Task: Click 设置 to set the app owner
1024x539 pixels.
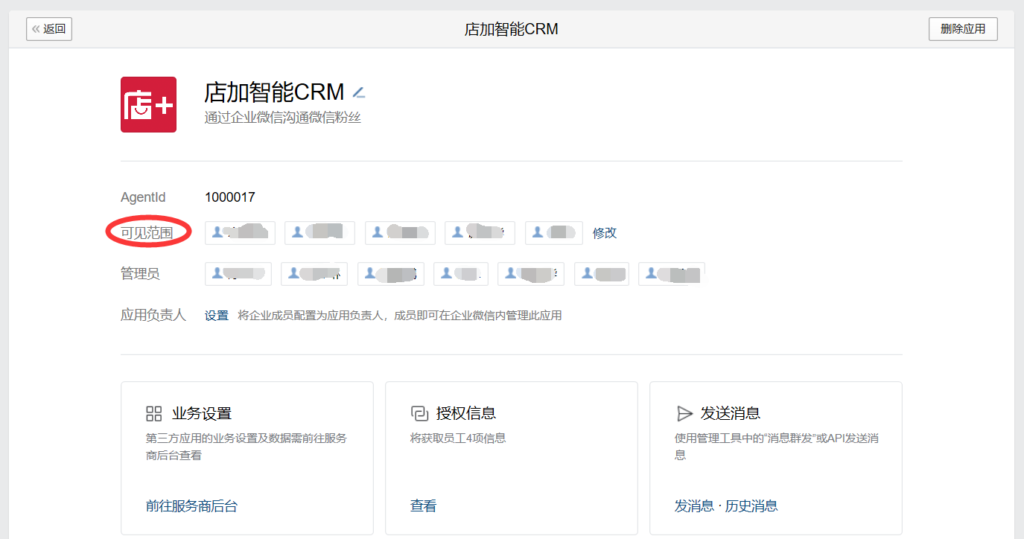Action: 216,316
